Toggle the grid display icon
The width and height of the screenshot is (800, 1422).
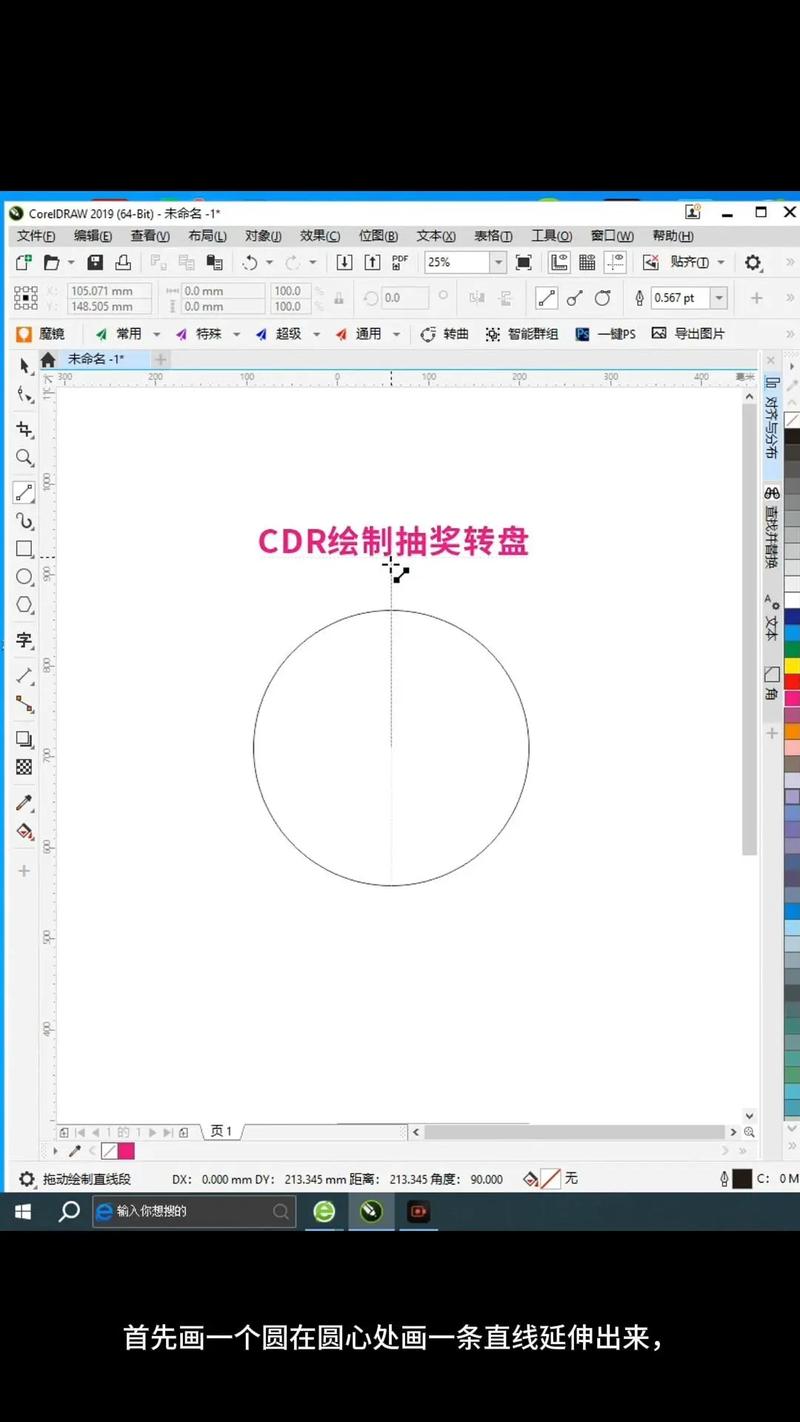[x=587, y=262]
